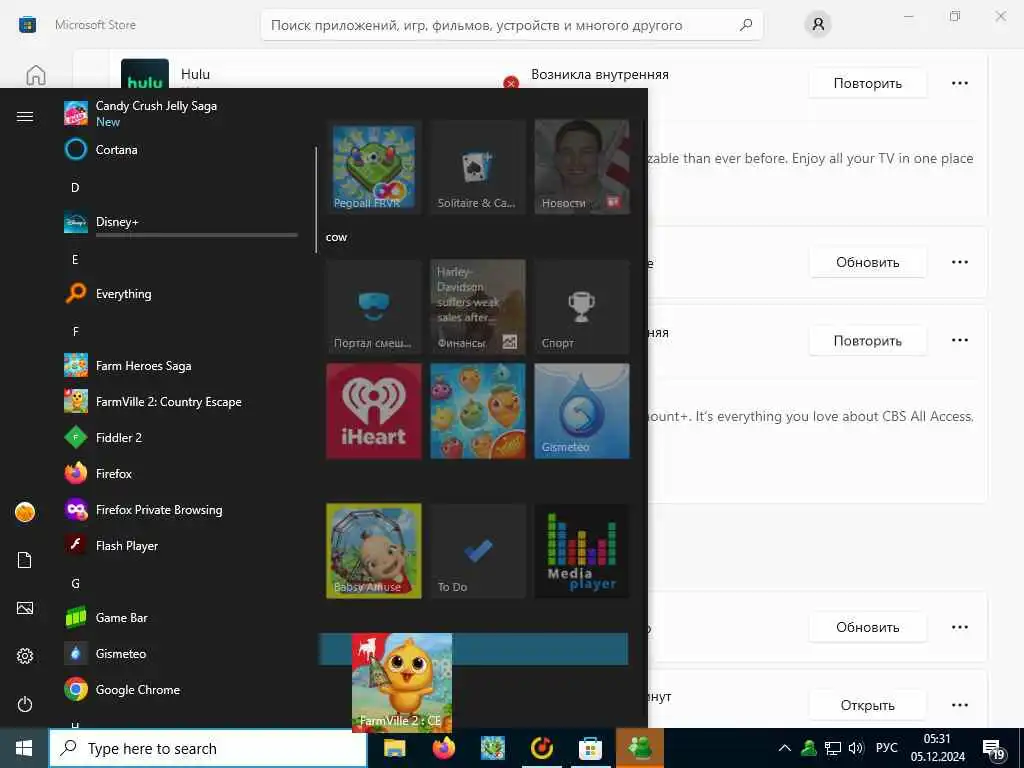Open more options beside second Повторить

959,340
